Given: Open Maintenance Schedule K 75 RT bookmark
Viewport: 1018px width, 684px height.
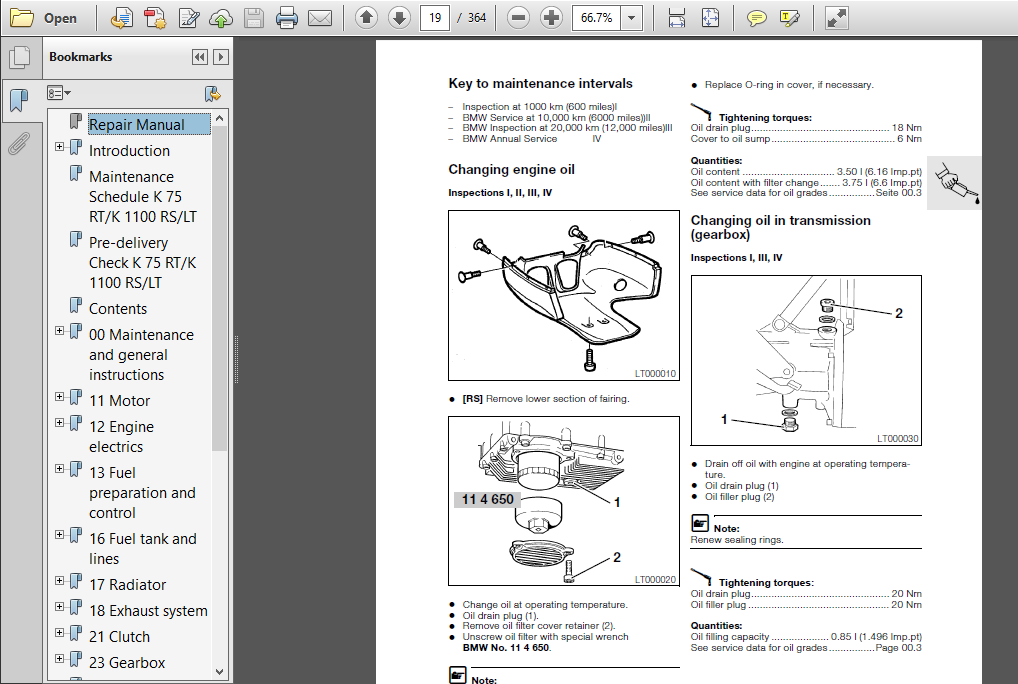Looking at the screenshot, I should coord(143,197).
